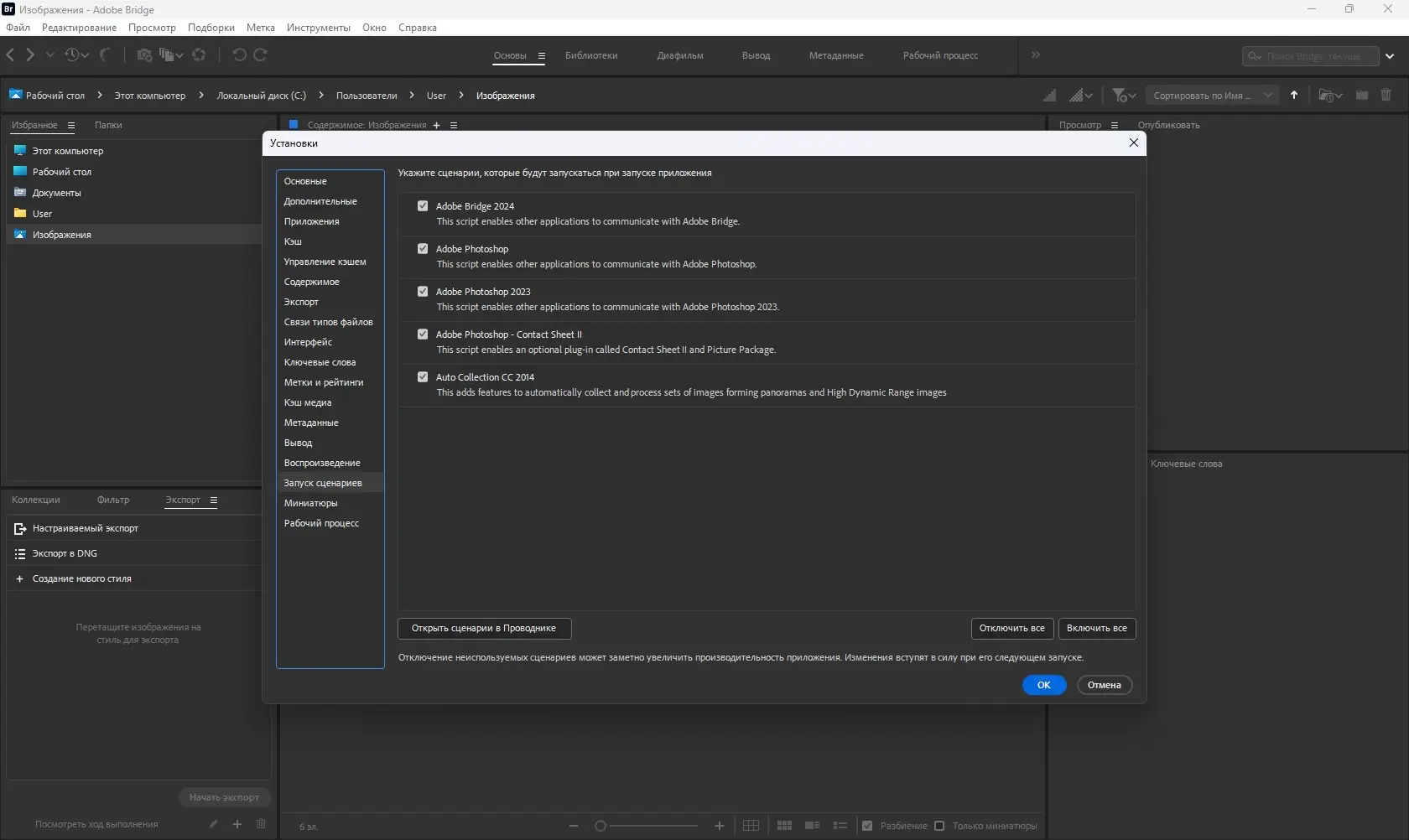Screen dimensions: 1409x840
Task: Click the lock thumbnail grid icon
Action: pos(751,826)
